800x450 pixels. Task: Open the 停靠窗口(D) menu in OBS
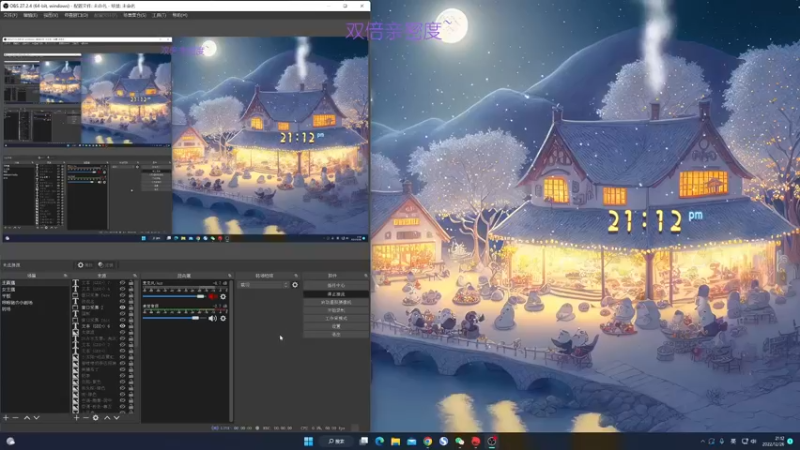76,15
